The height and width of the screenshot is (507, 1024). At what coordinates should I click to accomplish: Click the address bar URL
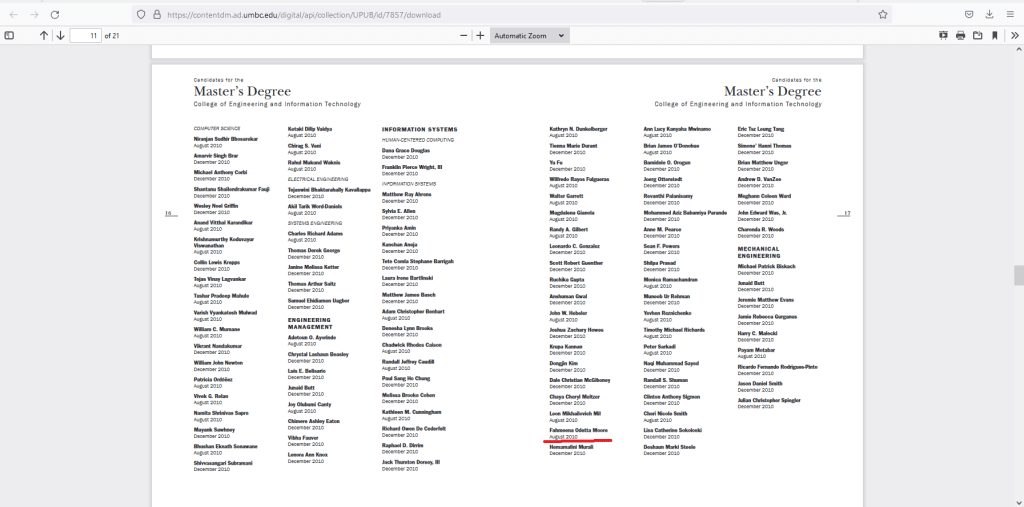[300, 14]
